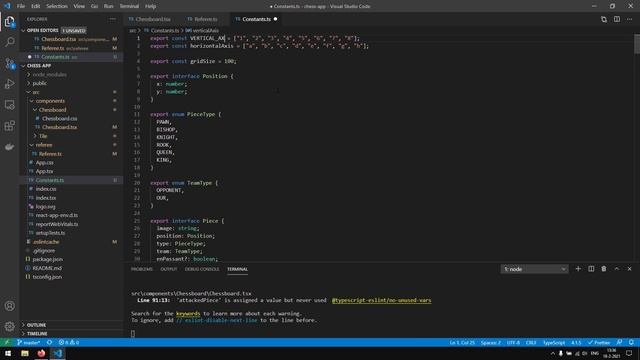
Task: Collapse the src folder
Action: pyautogui.click(x=36, y=92)
